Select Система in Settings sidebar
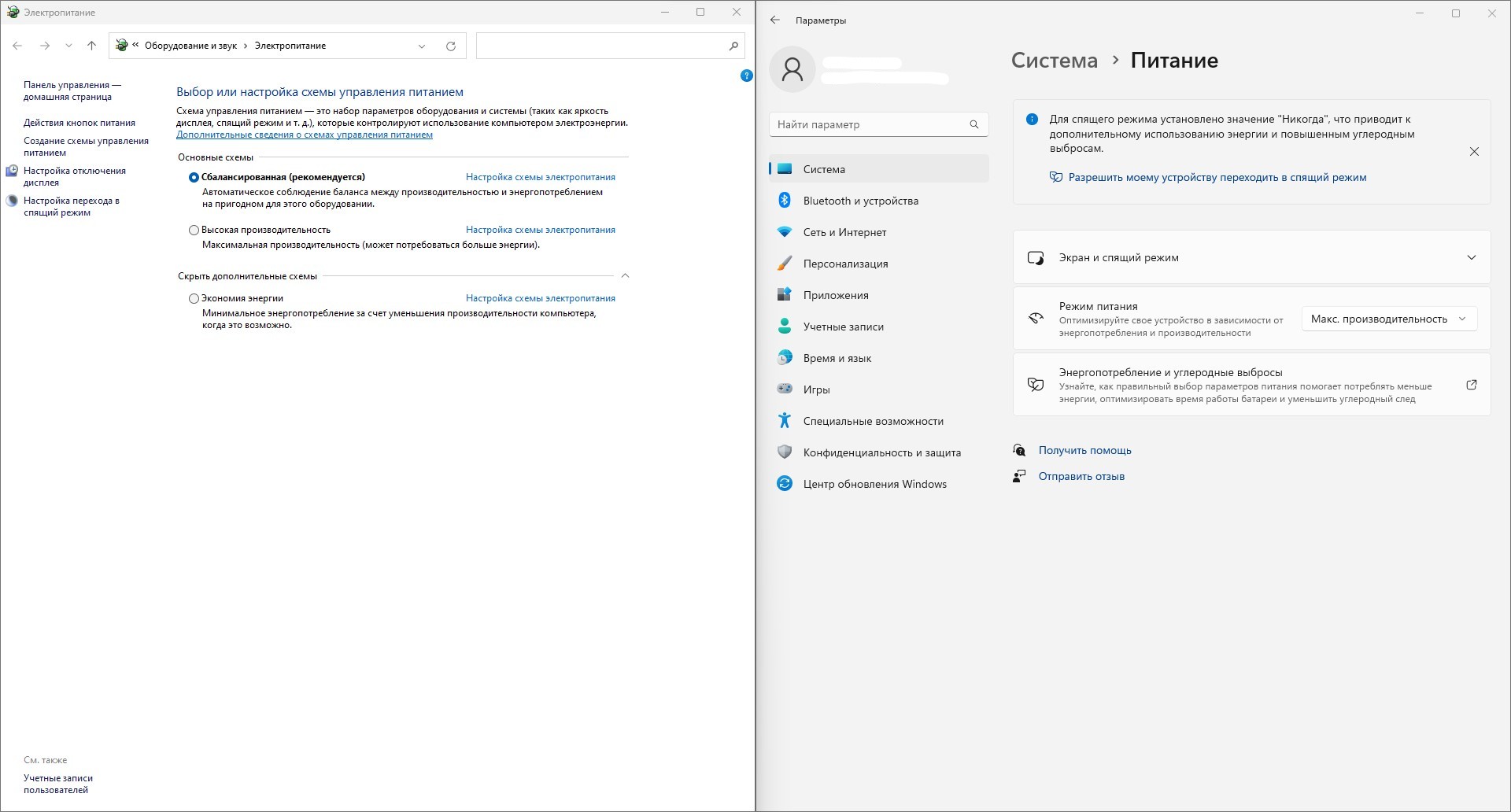 click(x=879, y=169)
